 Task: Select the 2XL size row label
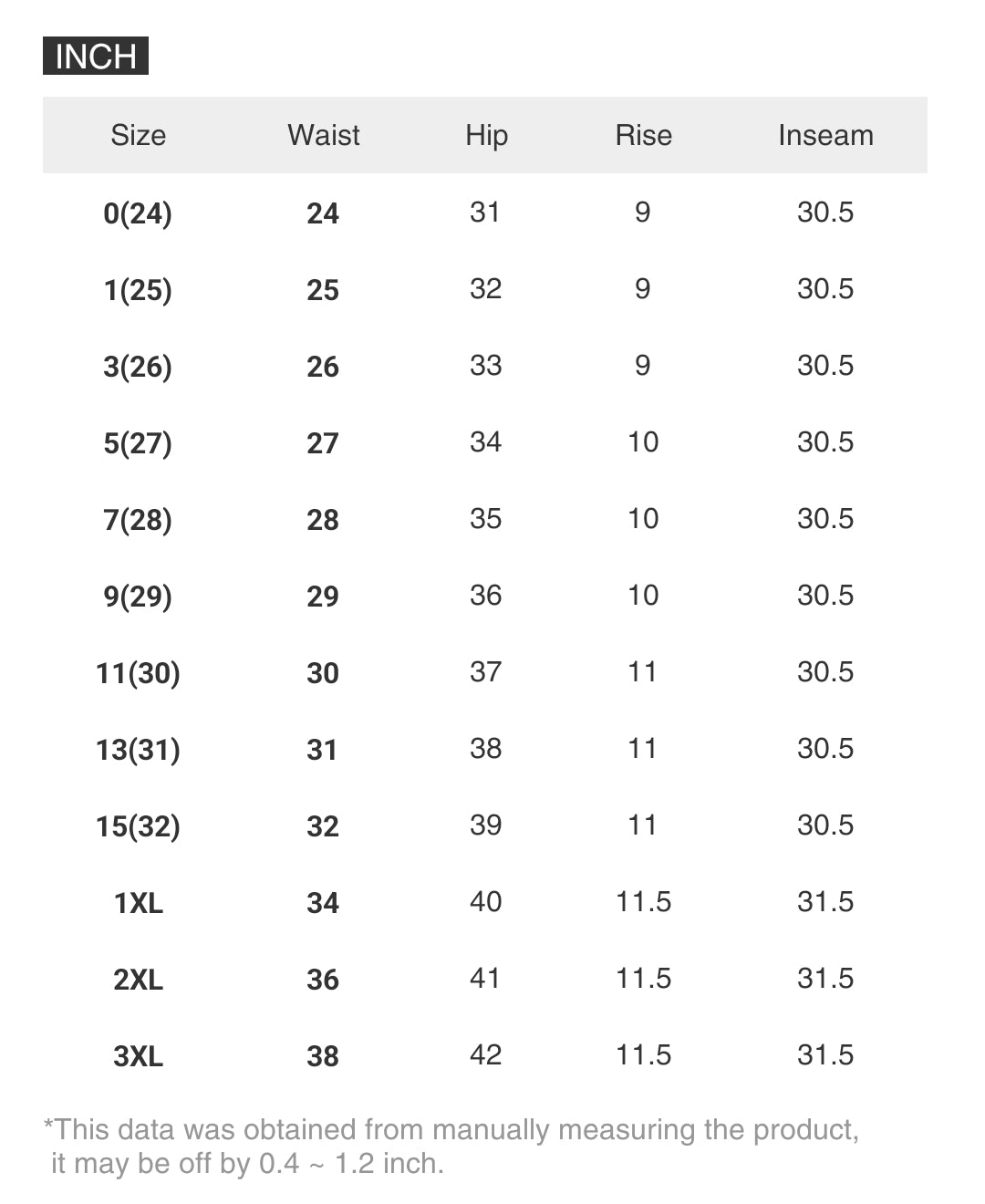click(138, 980)
